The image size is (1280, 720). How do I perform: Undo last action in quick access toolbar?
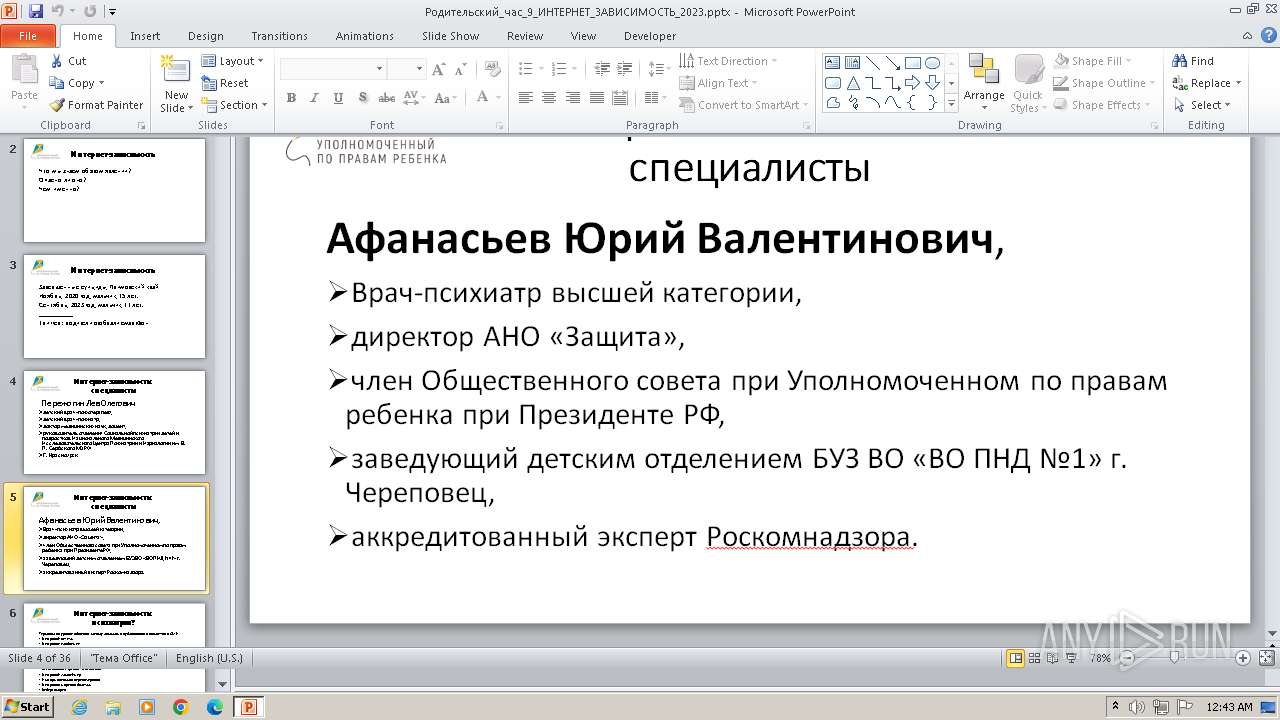point(58,11)
